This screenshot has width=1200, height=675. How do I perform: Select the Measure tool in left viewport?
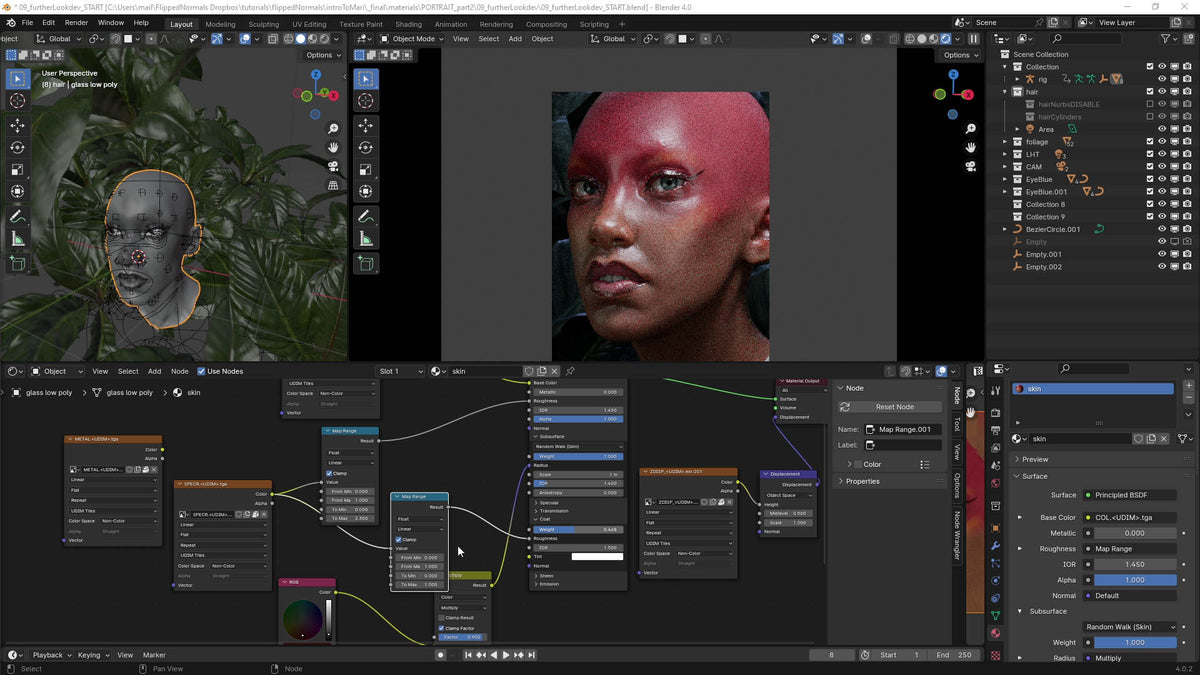(x=17, y=238)
